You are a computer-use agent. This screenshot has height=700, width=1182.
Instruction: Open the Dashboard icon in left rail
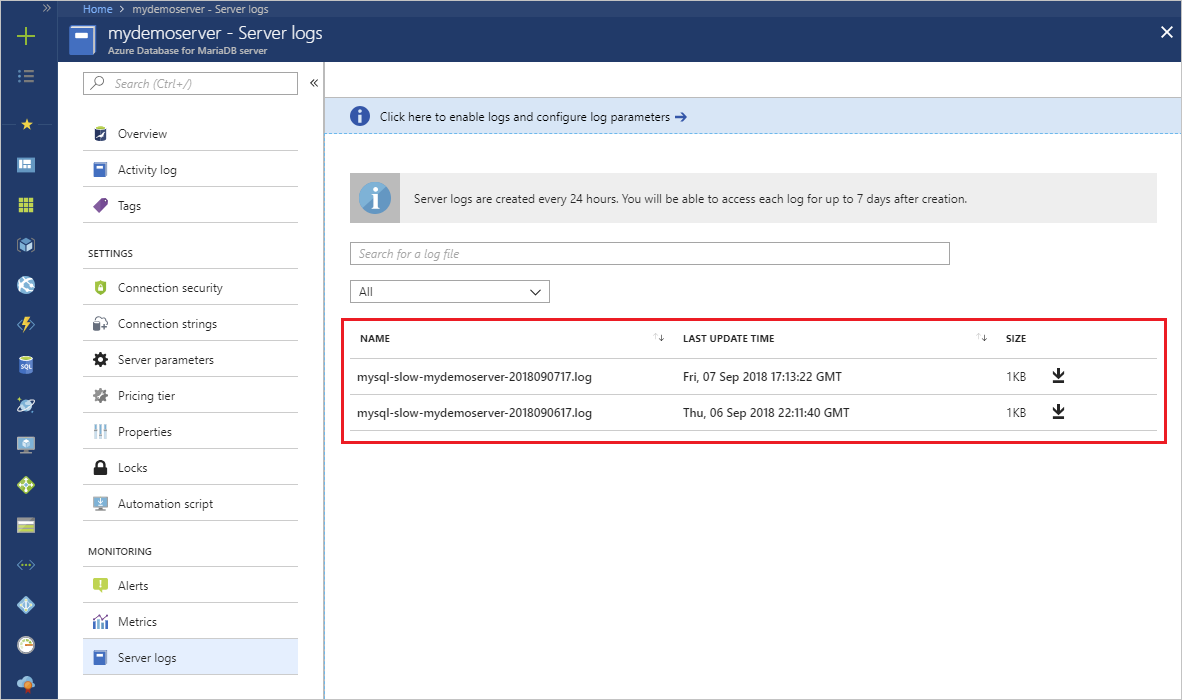click(x=26, y=165)
